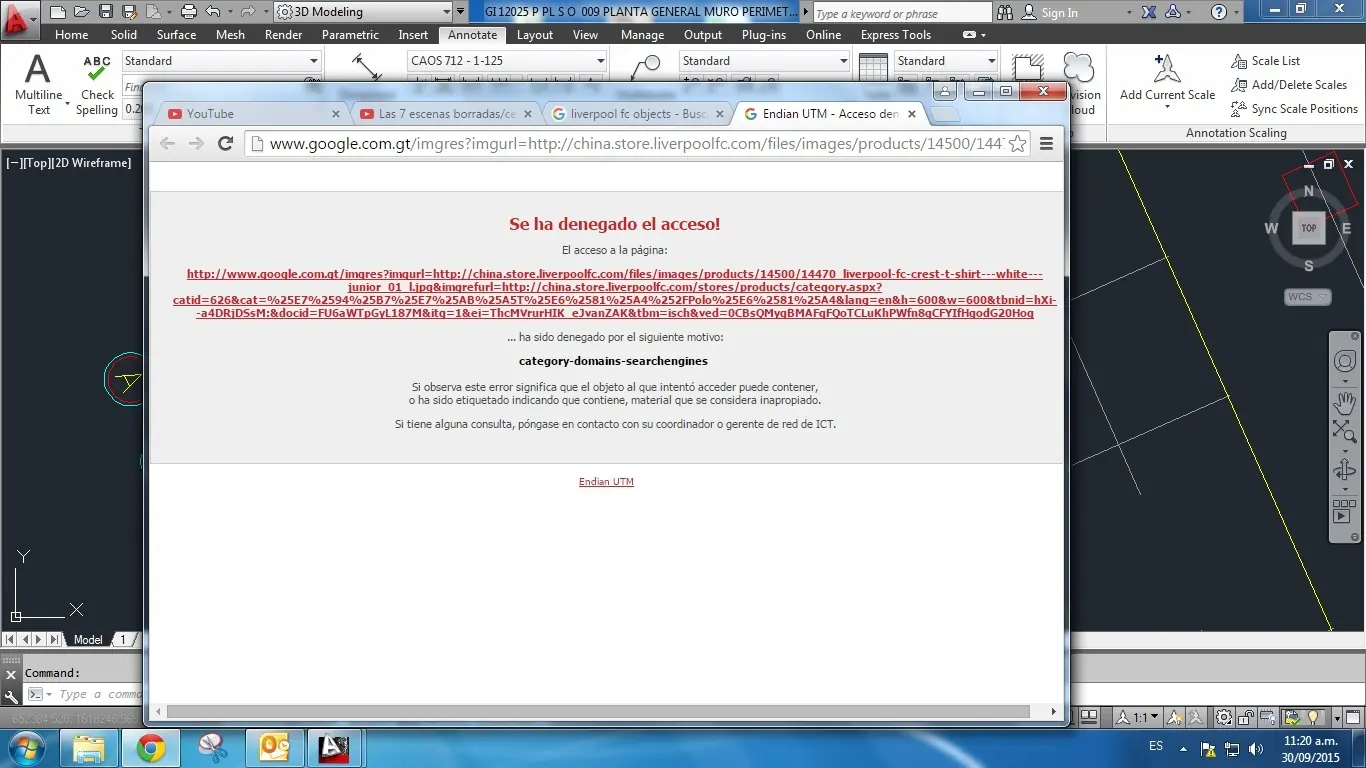
Task: Click the denied liverpoolfc URL link
Action: coord(615,293)
